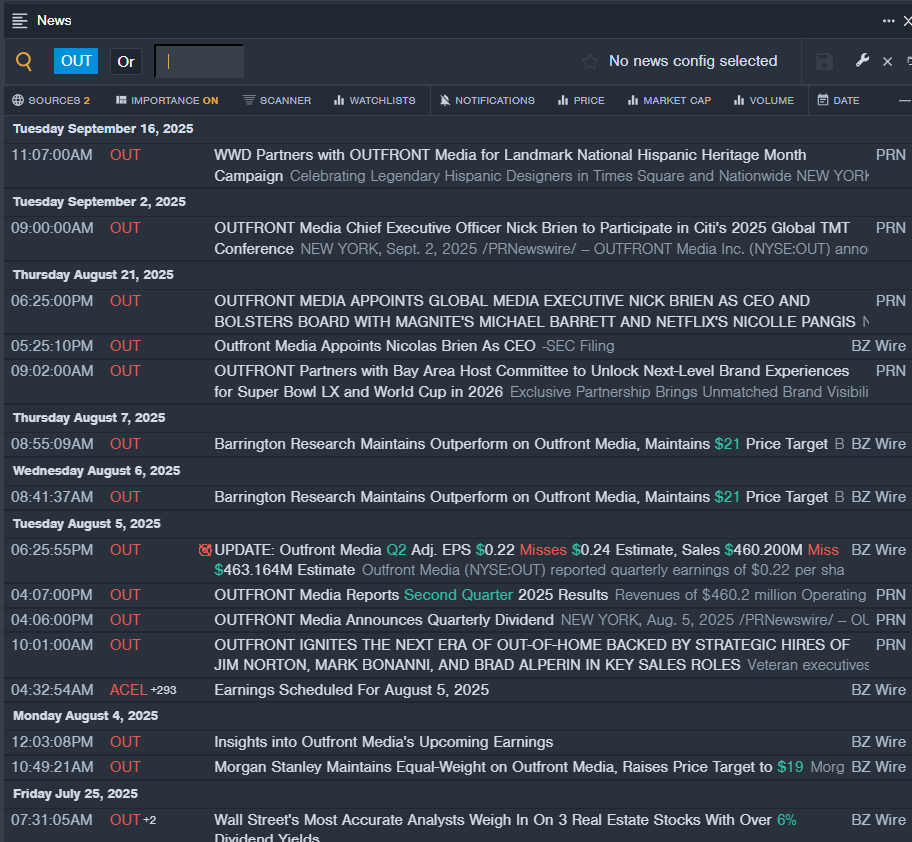Open the Watchlists filter menu
The height and width of the screenshot is (842, 912).
(375, 100)
